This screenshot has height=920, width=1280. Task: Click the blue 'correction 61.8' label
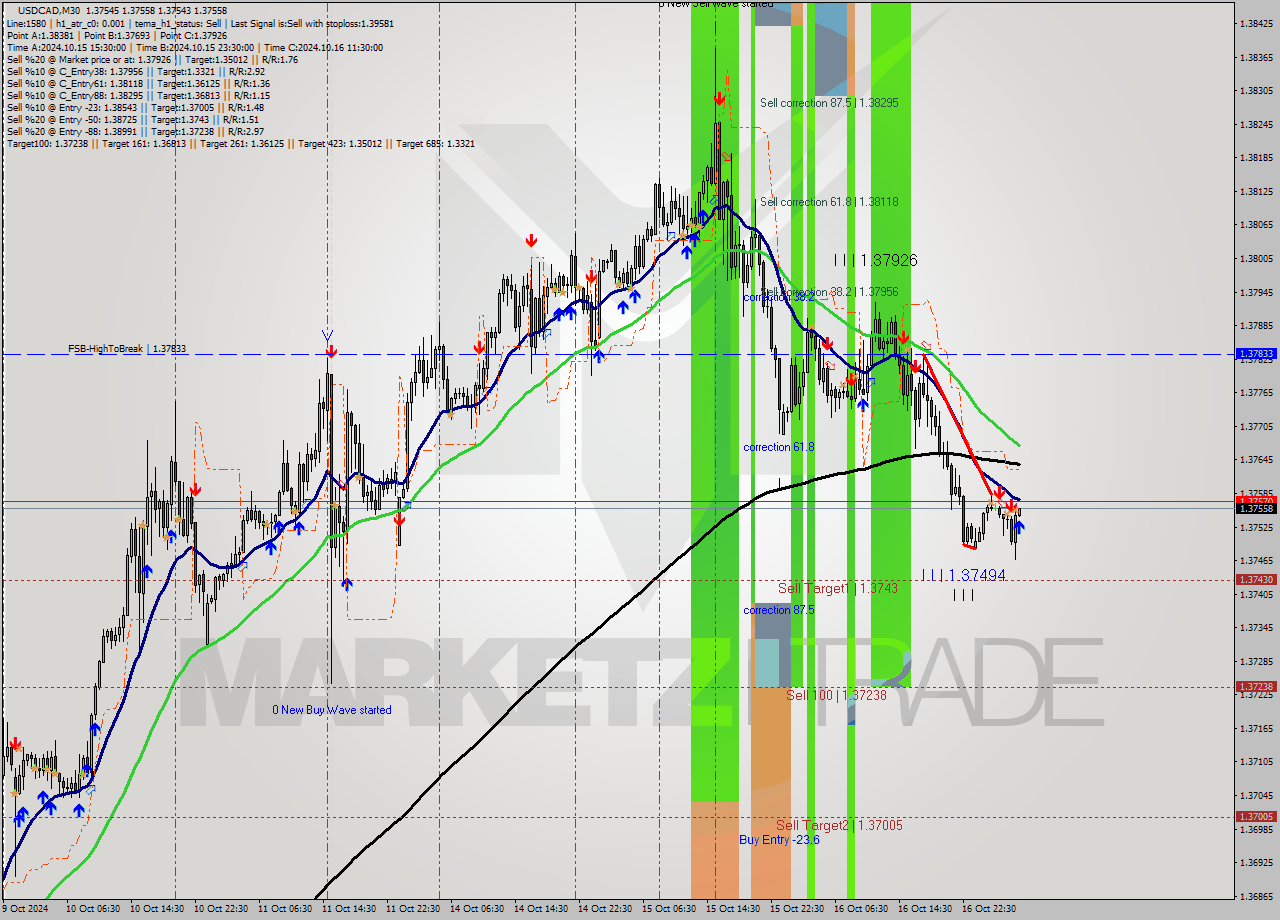tap(778, 447)
